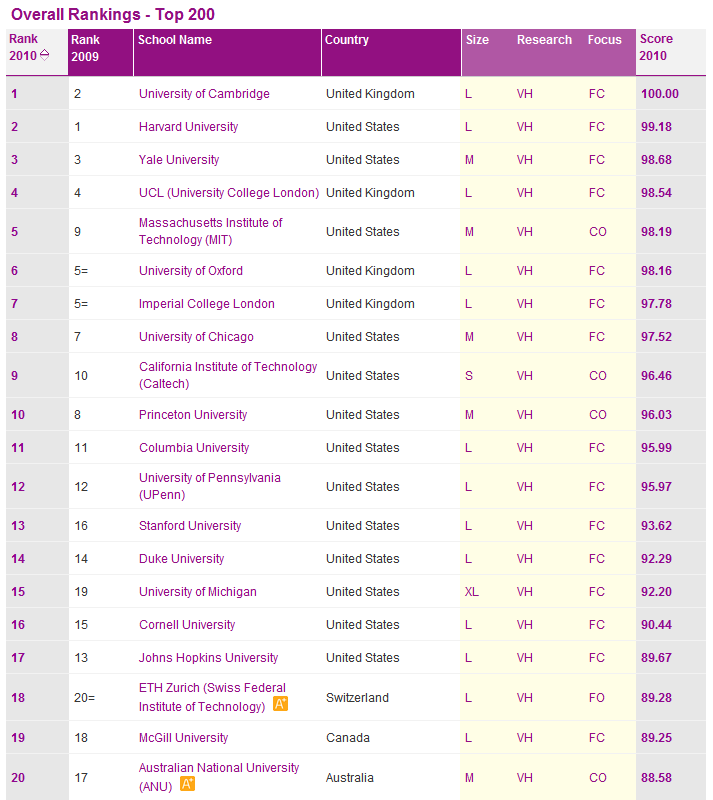Open the Princeton University link
Image resolution: width=713 pixels, height=800 pixels.
pos(193,415)
